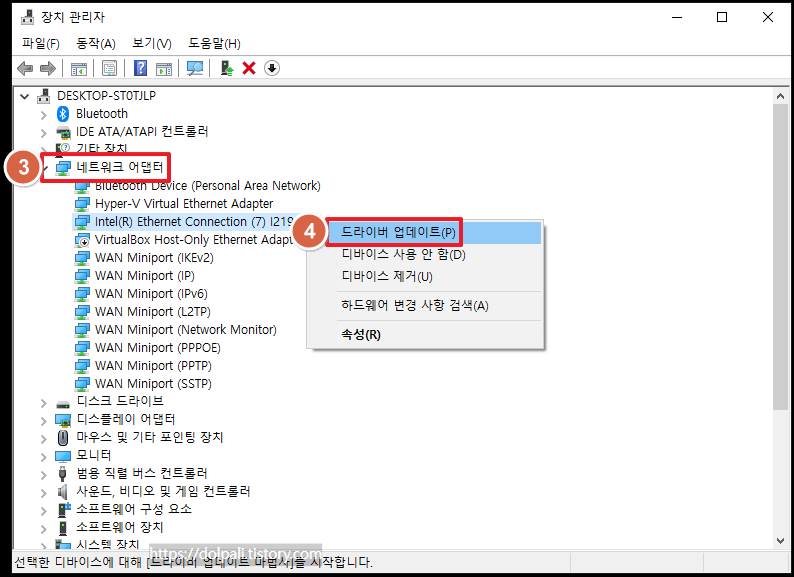This screenshot has width=794, height=577.
Task: Click the Back arrow toolbar icon
Action: pos(25,68)
